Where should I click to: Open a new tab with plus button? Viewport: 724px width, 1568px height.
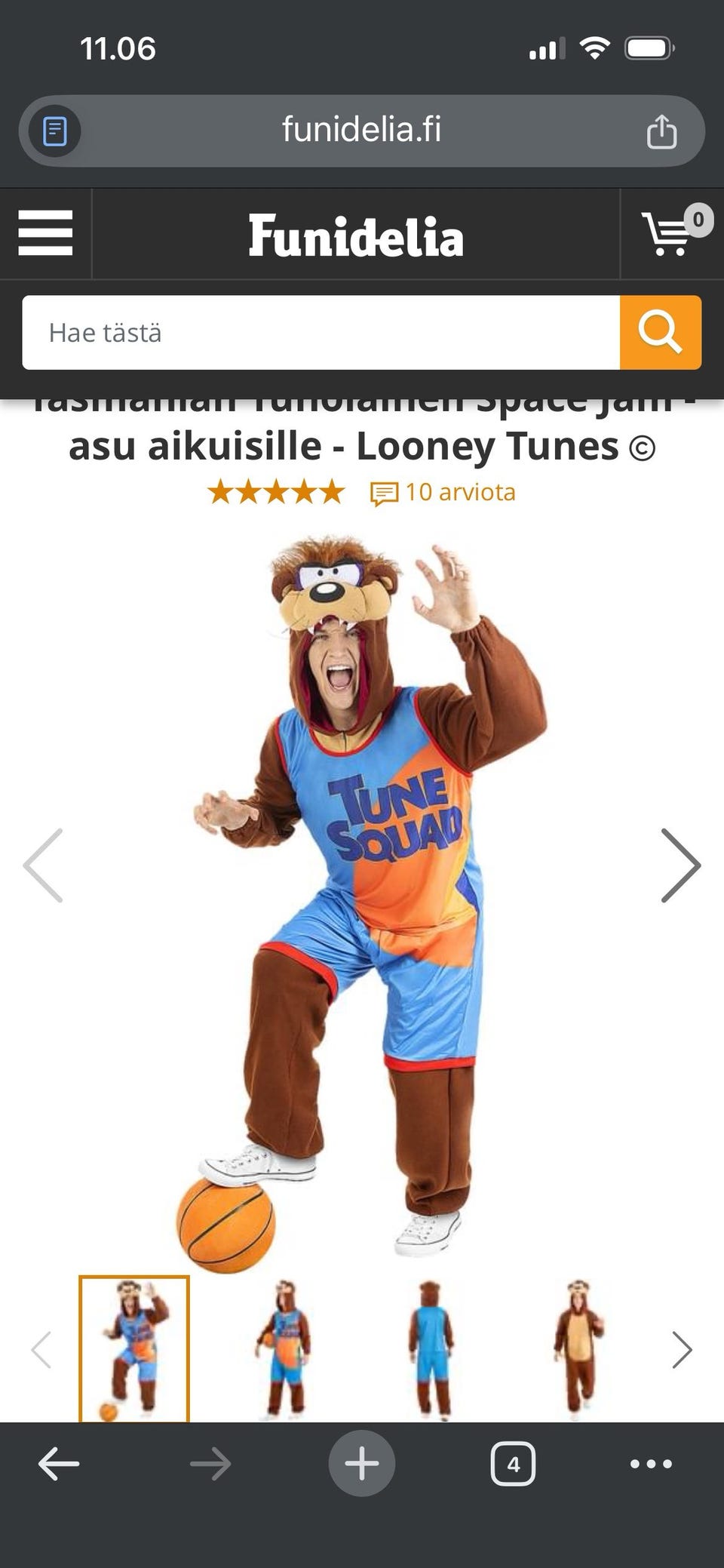tap(362, 1463)
